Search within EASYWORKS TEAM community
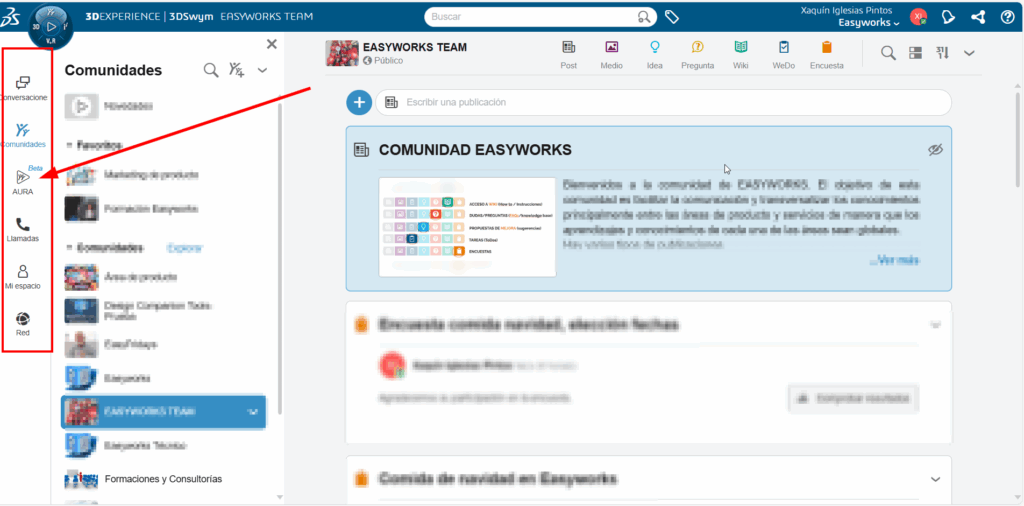This screenshot has width=1024, height=506. (888, 53)
